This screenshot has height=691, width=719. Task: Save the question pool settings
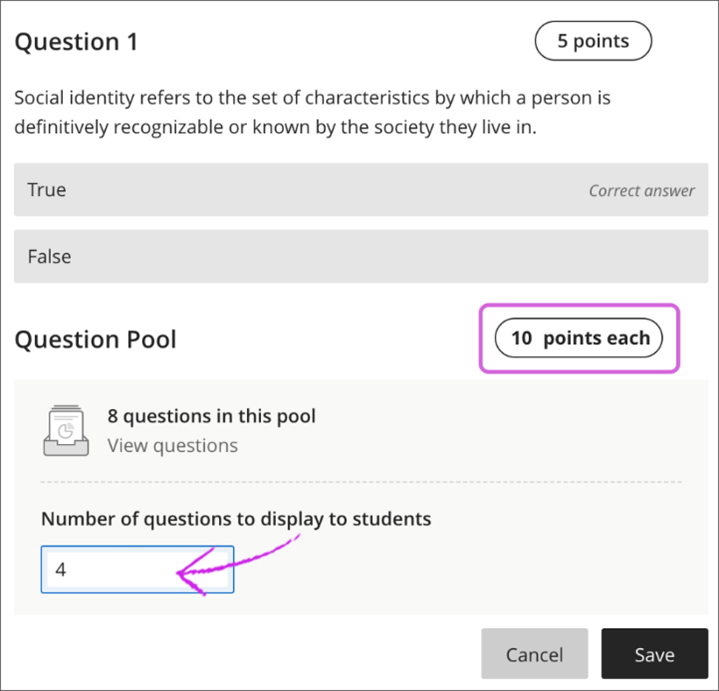pyautogui.click(x=654, y=655)
